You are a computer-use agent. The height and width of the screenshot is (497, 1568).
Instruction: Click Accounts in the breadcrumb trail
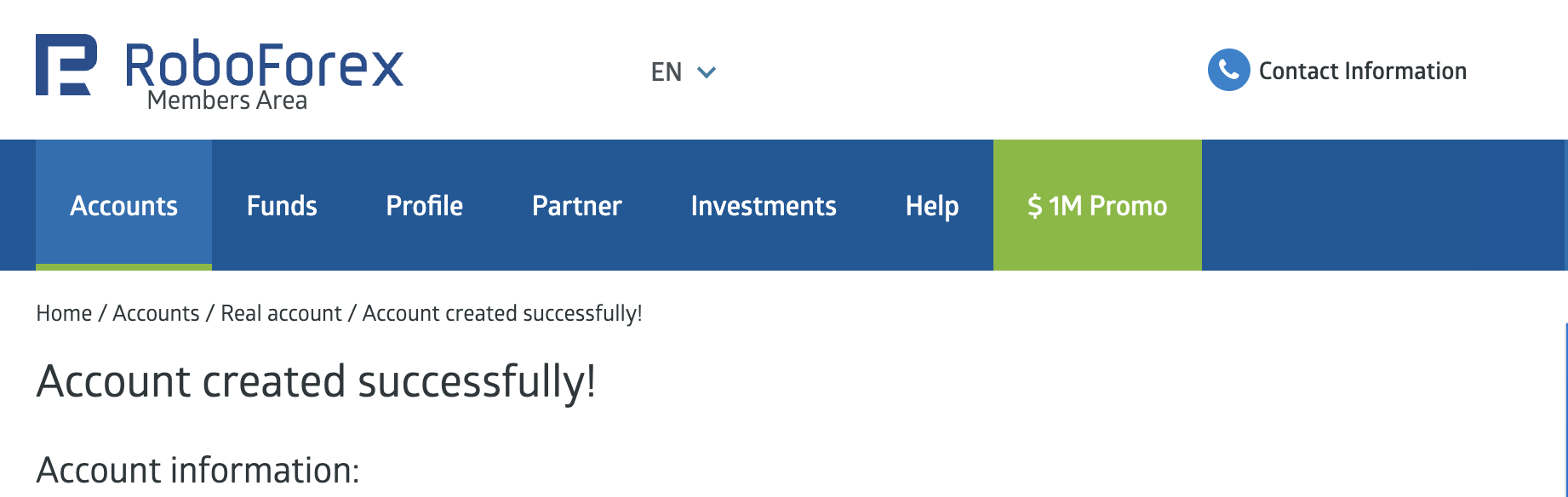pos(156,313)
